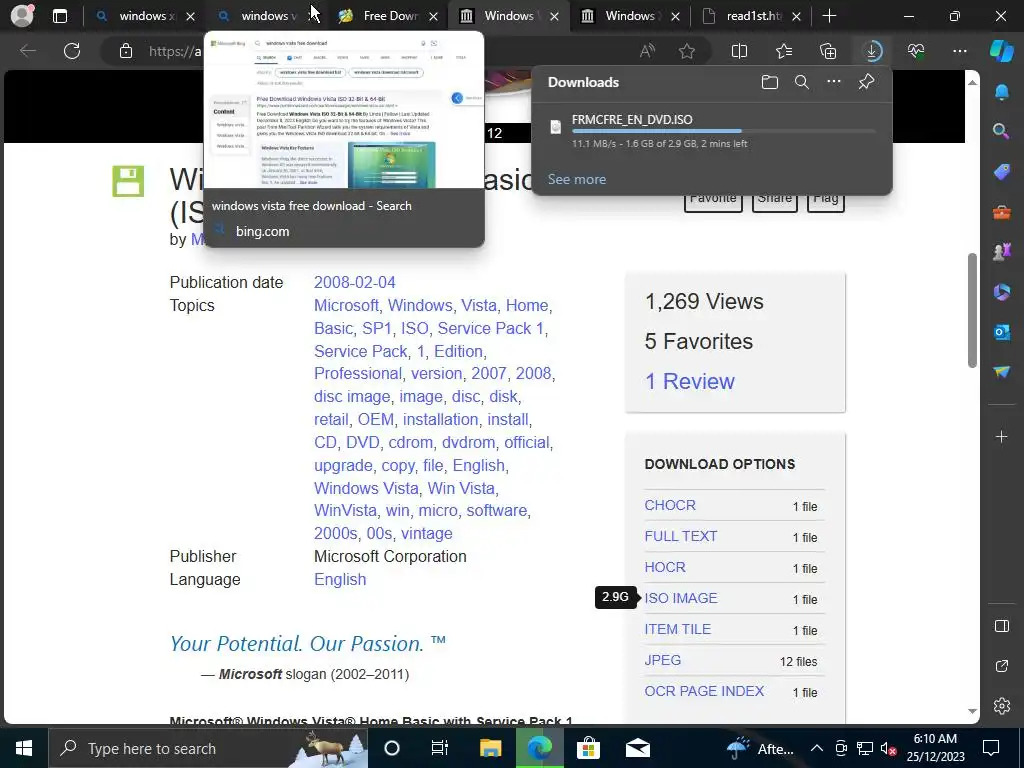This screenshot has height=768, width=1024.
Task: Open the Cortana circle taskbar icon
Action: tap(391, 748)
